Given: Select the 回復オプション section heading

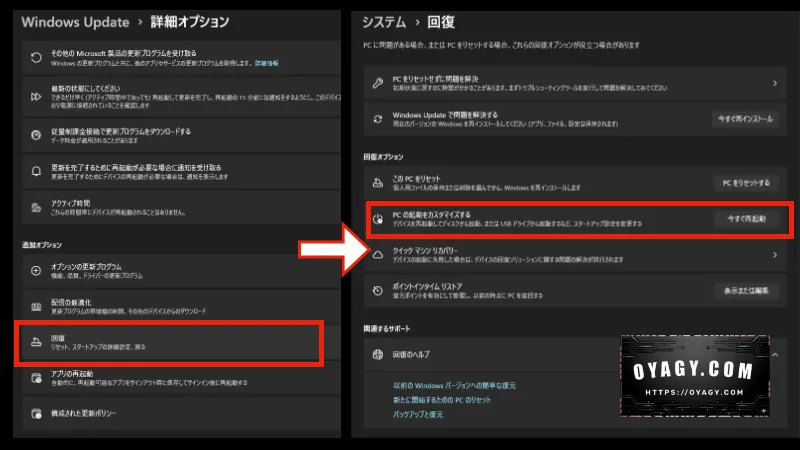Looking at the screenshot, I should pyautogui.click(x=383, y=157).
